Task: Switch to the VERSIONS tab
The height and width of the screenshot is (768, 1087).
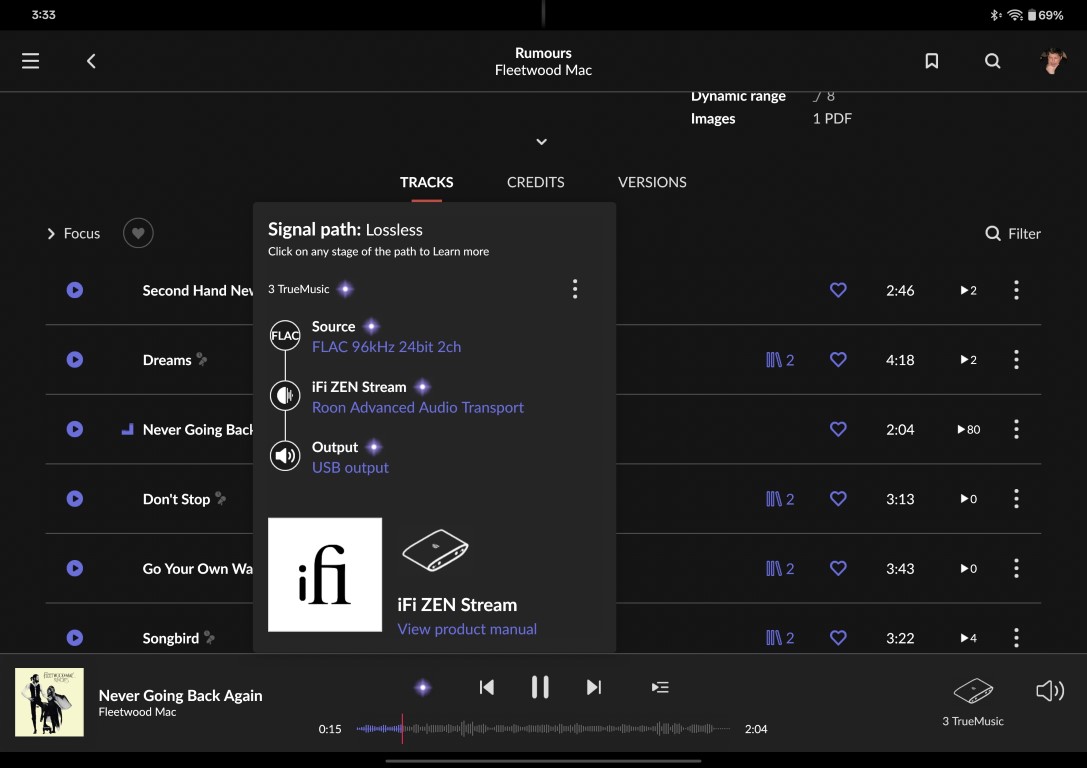Action: point(652,182)
